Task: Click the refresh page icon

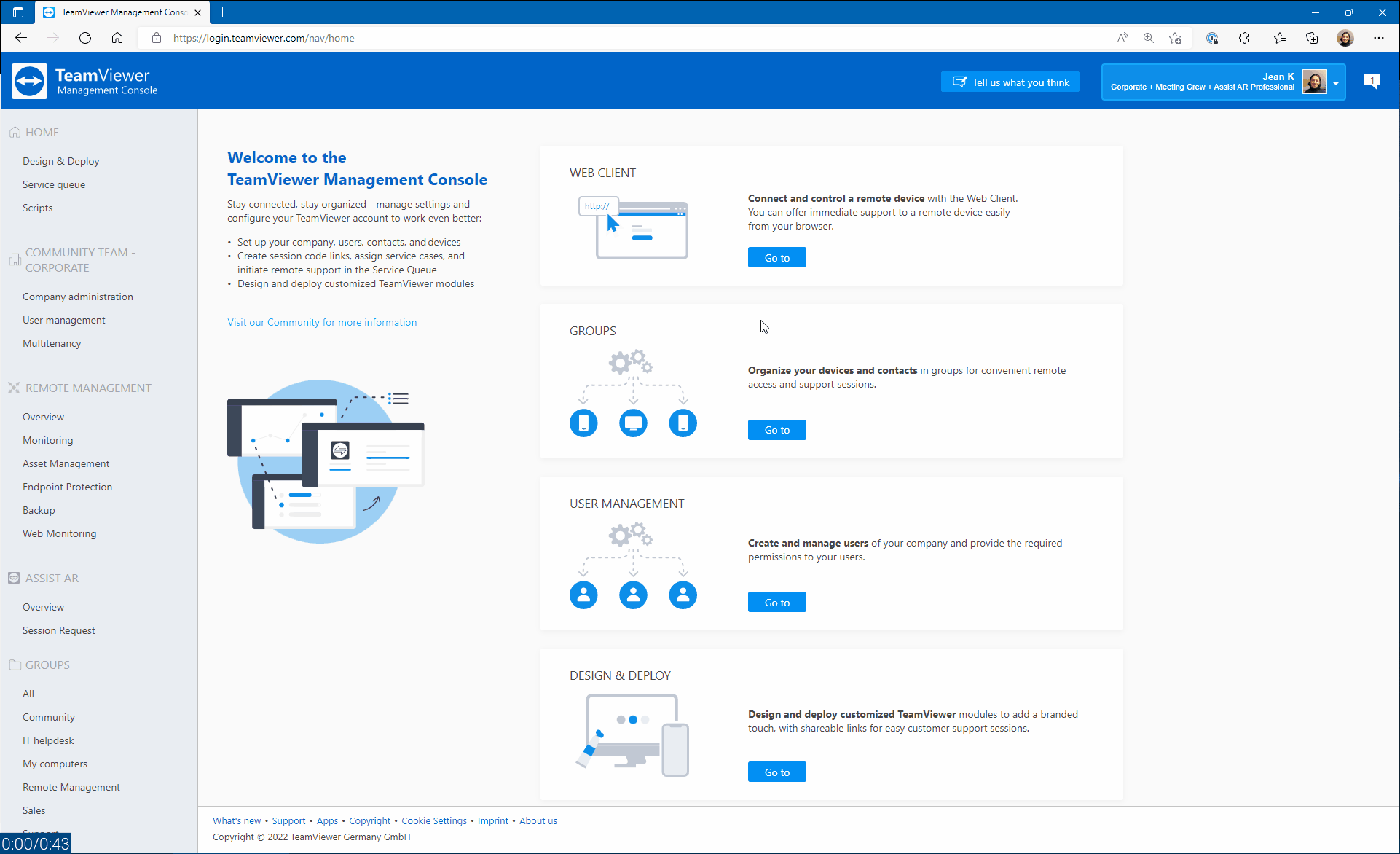Action: coord(85,38)
